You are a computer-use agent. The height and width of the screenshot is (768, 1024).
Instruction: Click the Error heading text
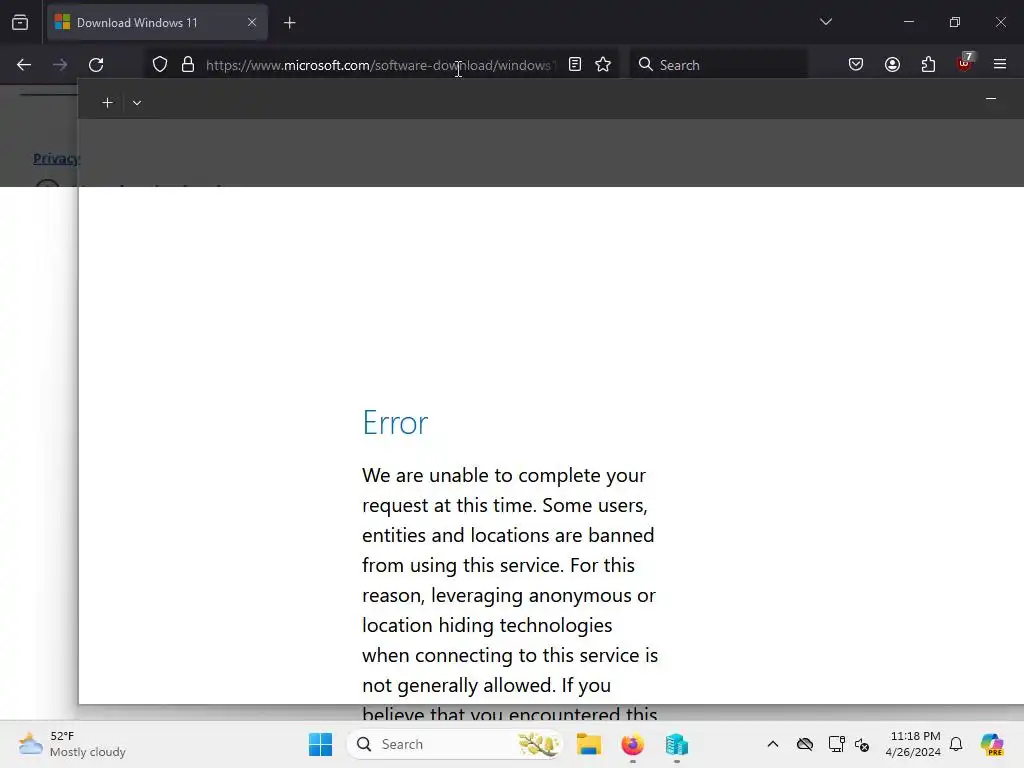tap(395, 423)
